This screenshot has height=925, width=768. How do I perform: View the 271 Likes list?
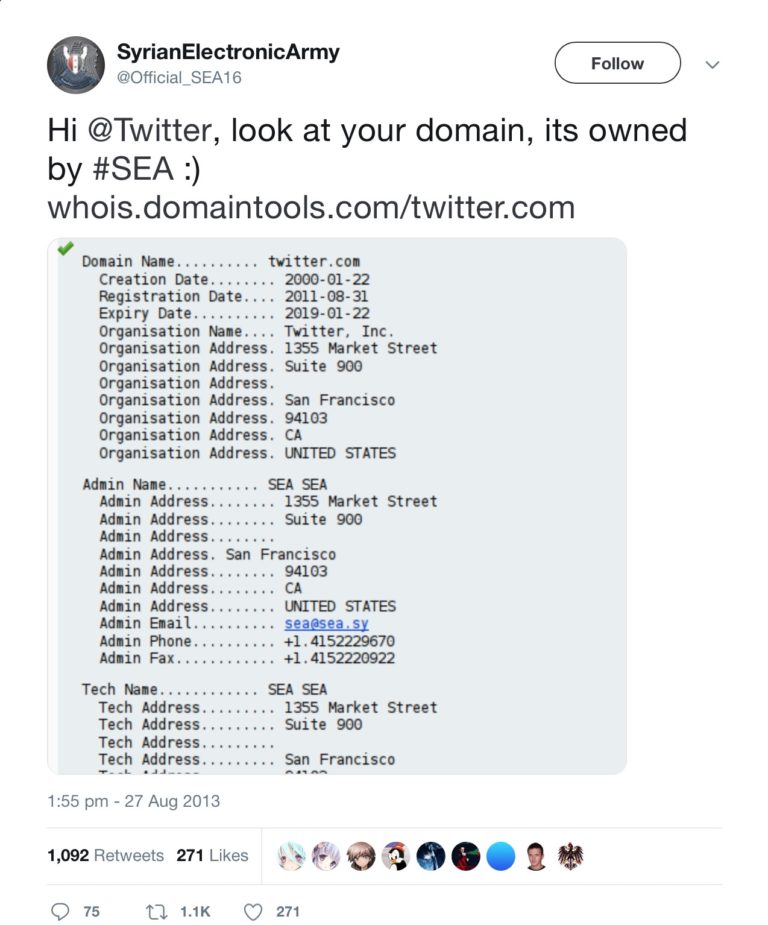pyautogui.click(x=212, y=855)
